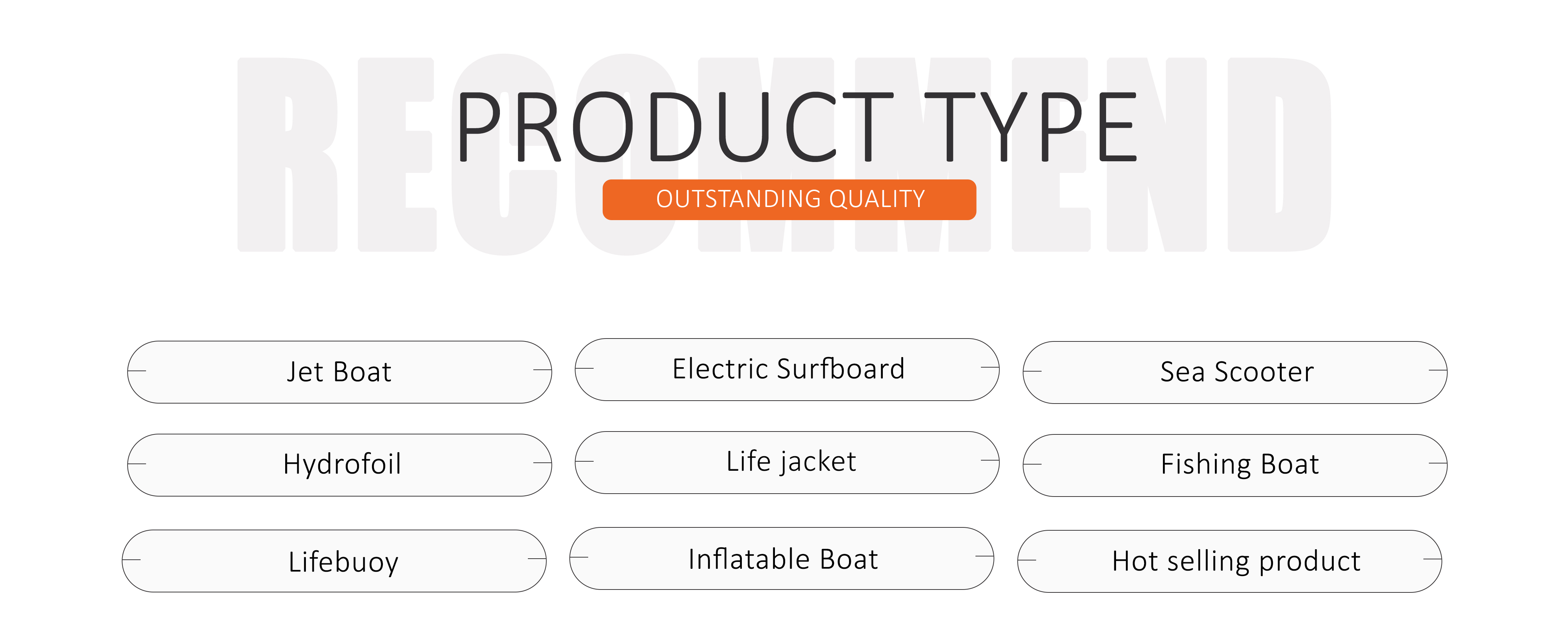The width and height of the screenshot is (1568, 644).
Task: Open the Electric Surfboard category
Action: point(787,369)
